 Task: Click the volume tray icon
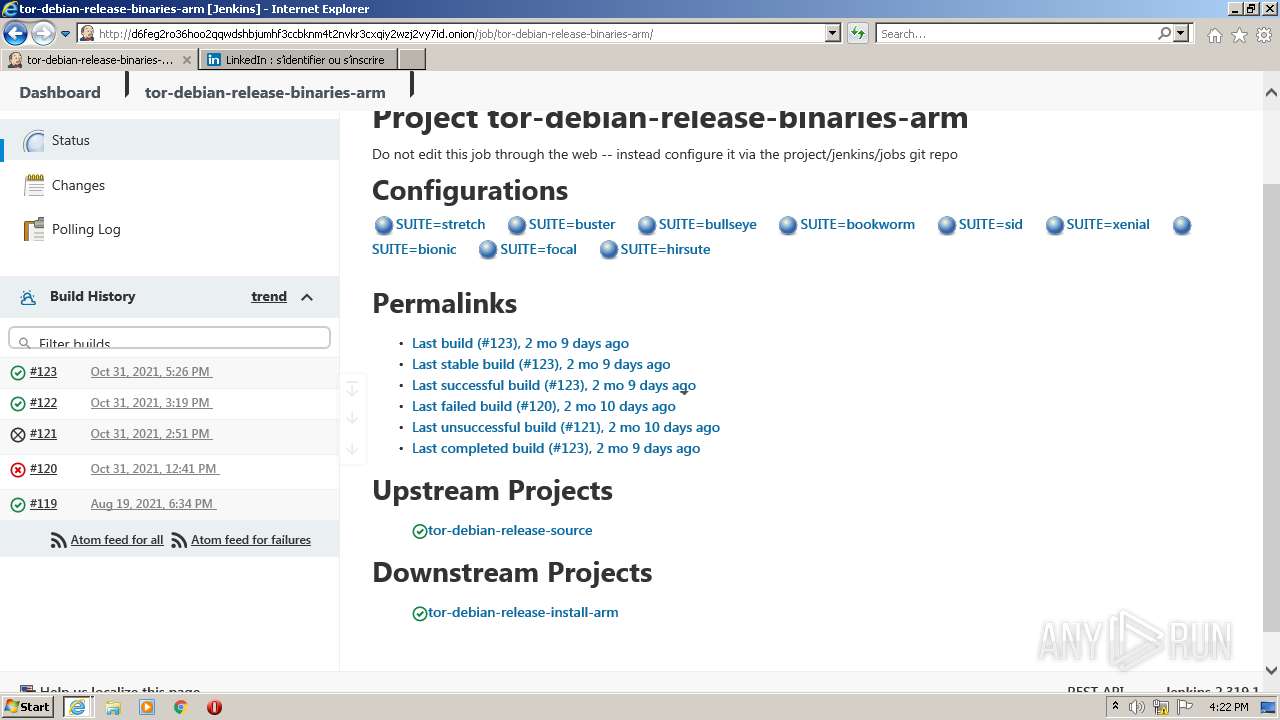1137,707
